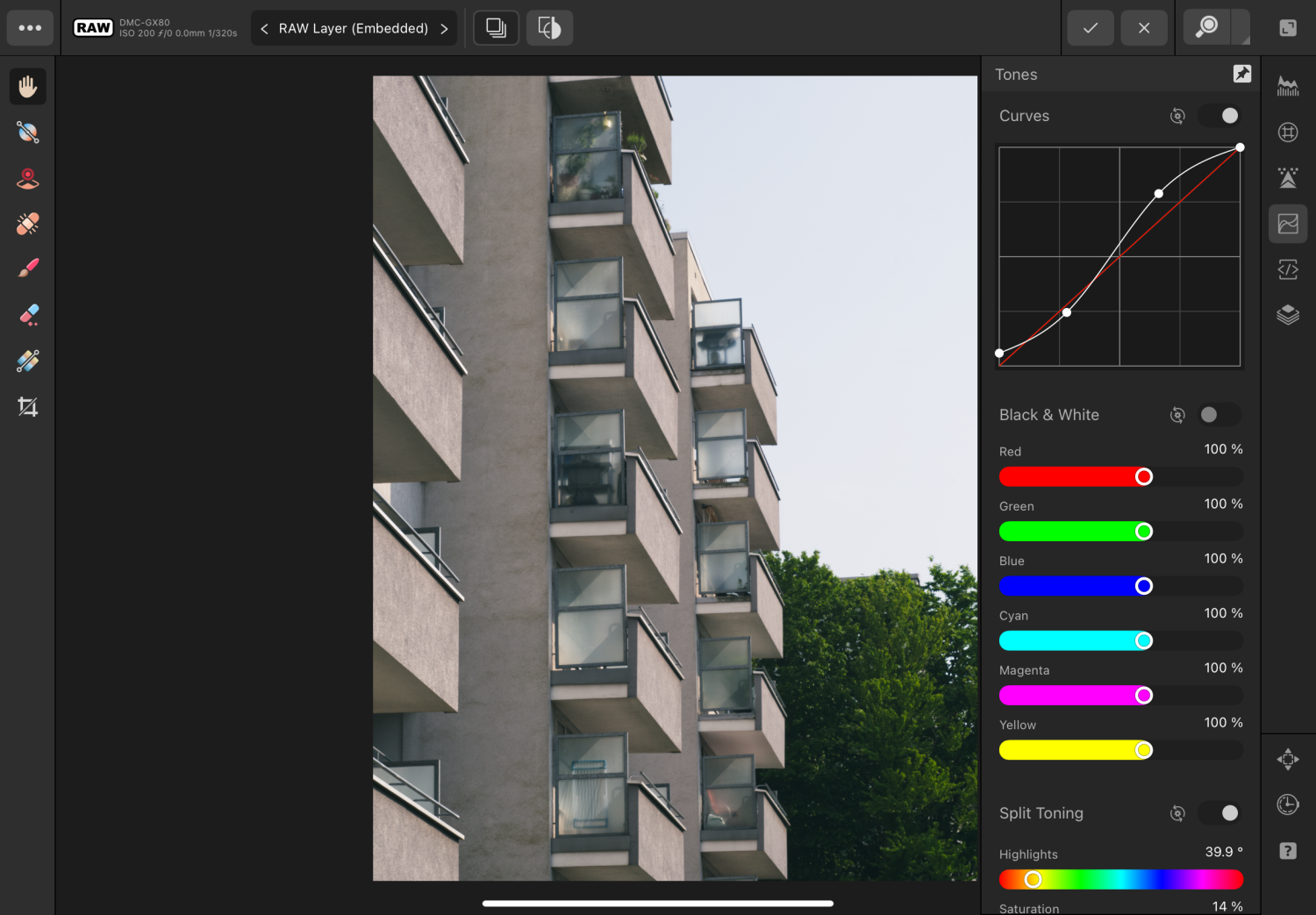Activate the Brush adjustment tool
This screenshot has height=915, width=1316.
[27, 267]
